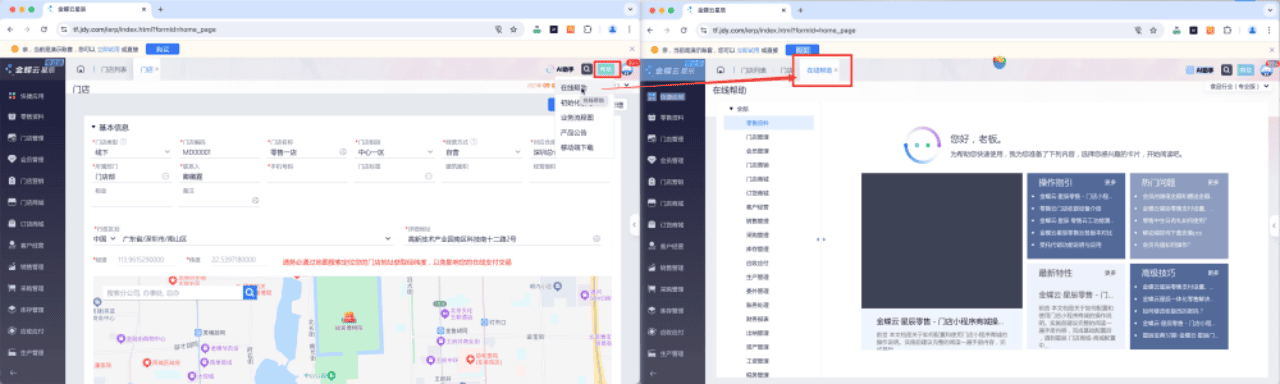Open 库存管理 in left window sidebar
Viewport: 1280px width, 384px height.
click(x=33, y=310)
